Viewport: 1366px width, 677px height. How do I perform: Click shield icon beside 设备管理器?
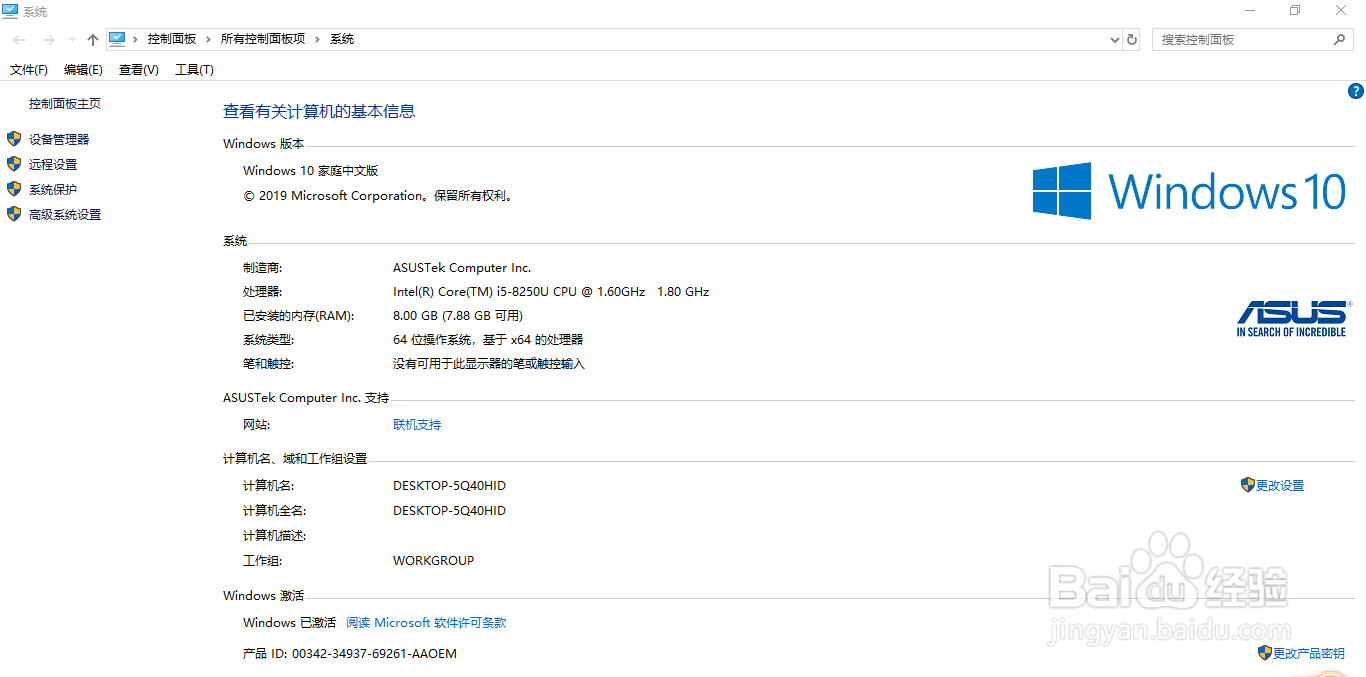[x=14, y=139]
